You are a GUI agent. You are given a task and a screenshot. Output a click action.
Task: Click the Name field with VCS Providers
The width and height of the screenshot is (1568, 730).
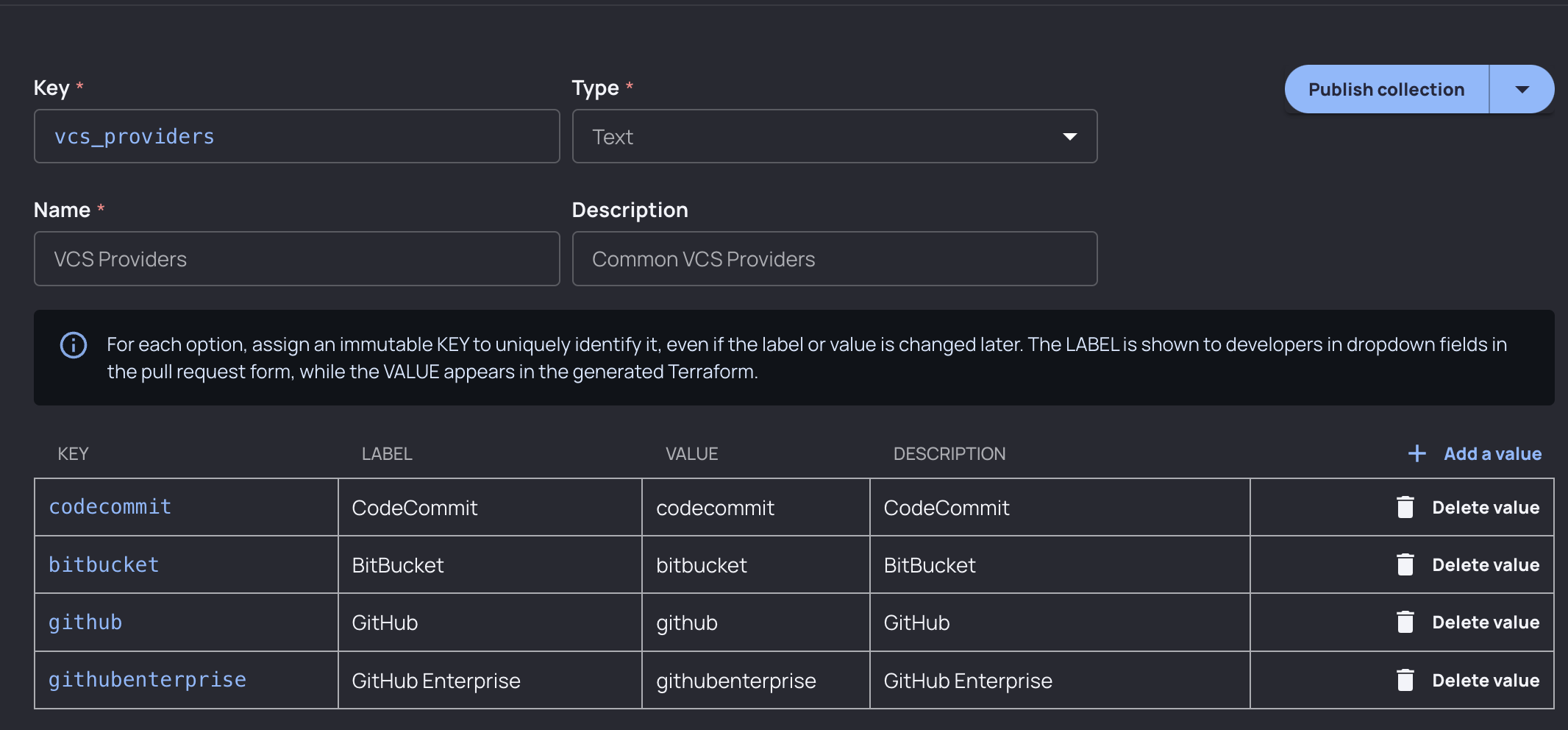[297, 259]
